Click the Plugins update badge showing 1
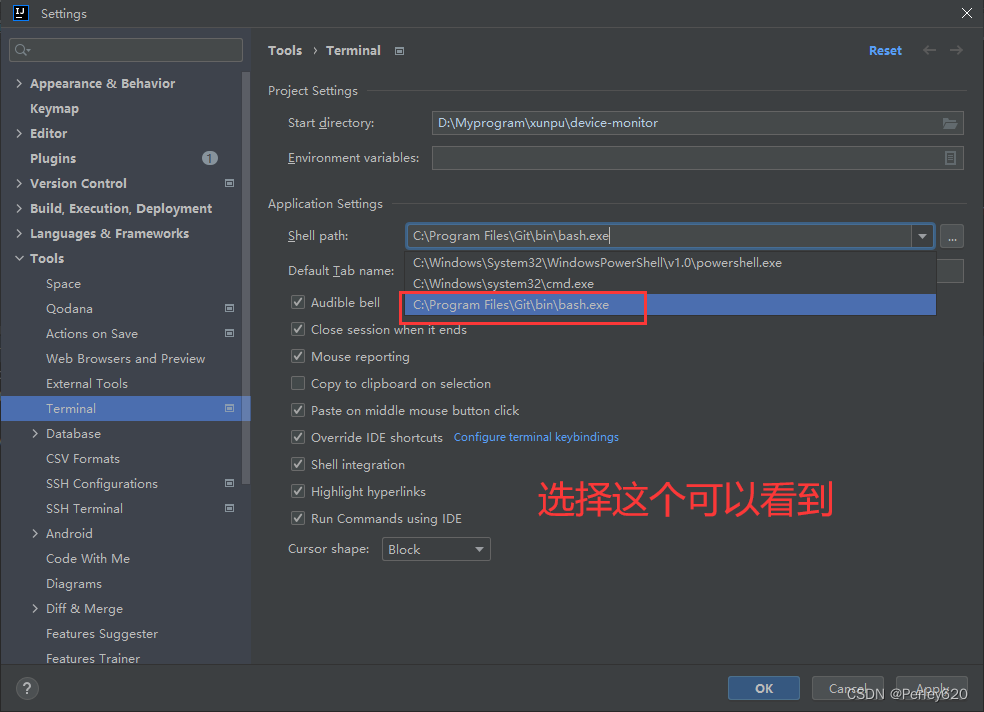Image resolution: width=984 pixels, height=712 pixels. (210, 158)
